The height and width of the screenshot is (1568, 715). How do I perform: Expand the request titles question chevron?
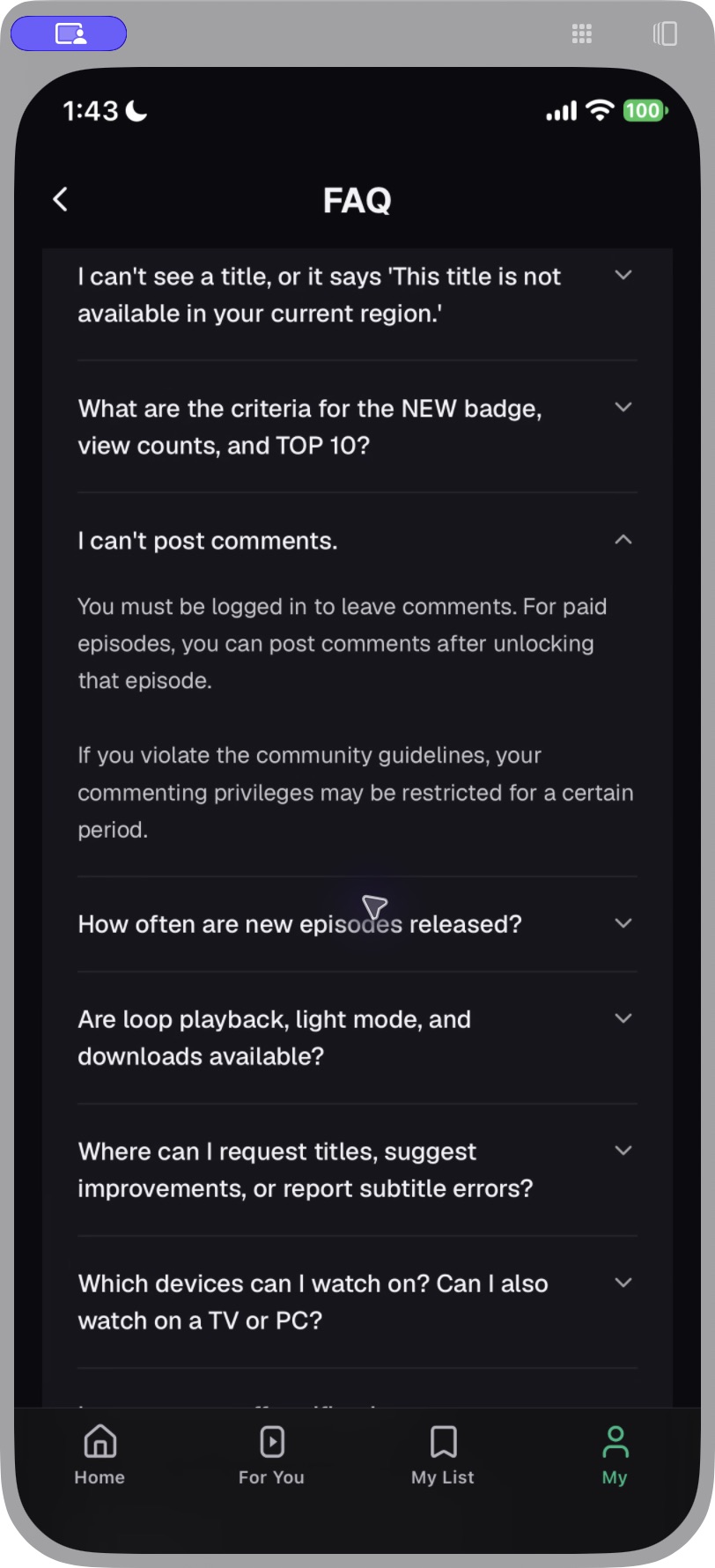(623, 1150)
